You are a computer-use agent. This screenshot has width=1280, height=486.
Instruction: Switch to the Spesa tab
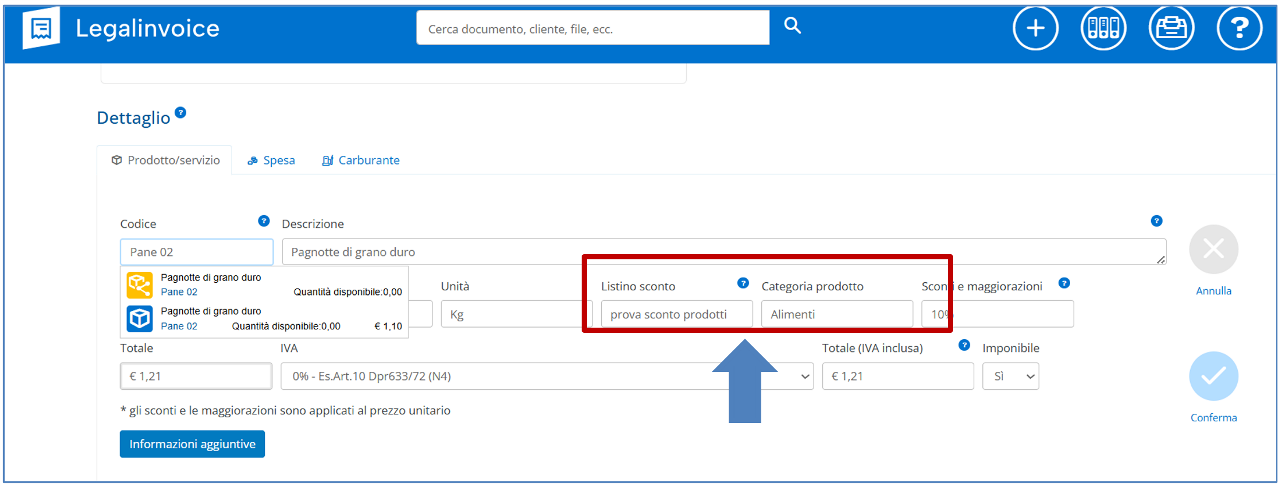coord(271,160)
